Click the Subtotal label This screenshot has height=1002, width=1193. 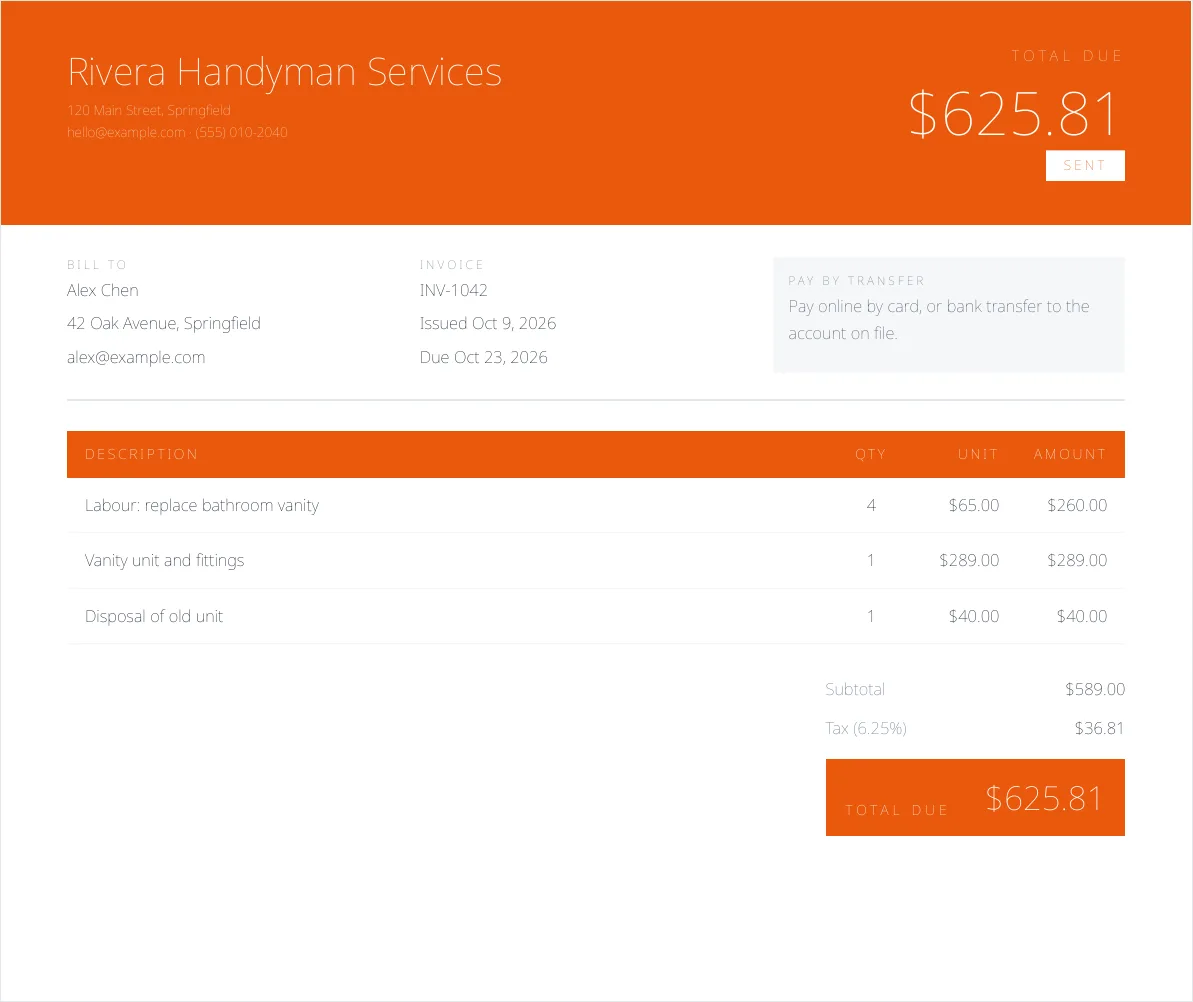click(855, 690)
